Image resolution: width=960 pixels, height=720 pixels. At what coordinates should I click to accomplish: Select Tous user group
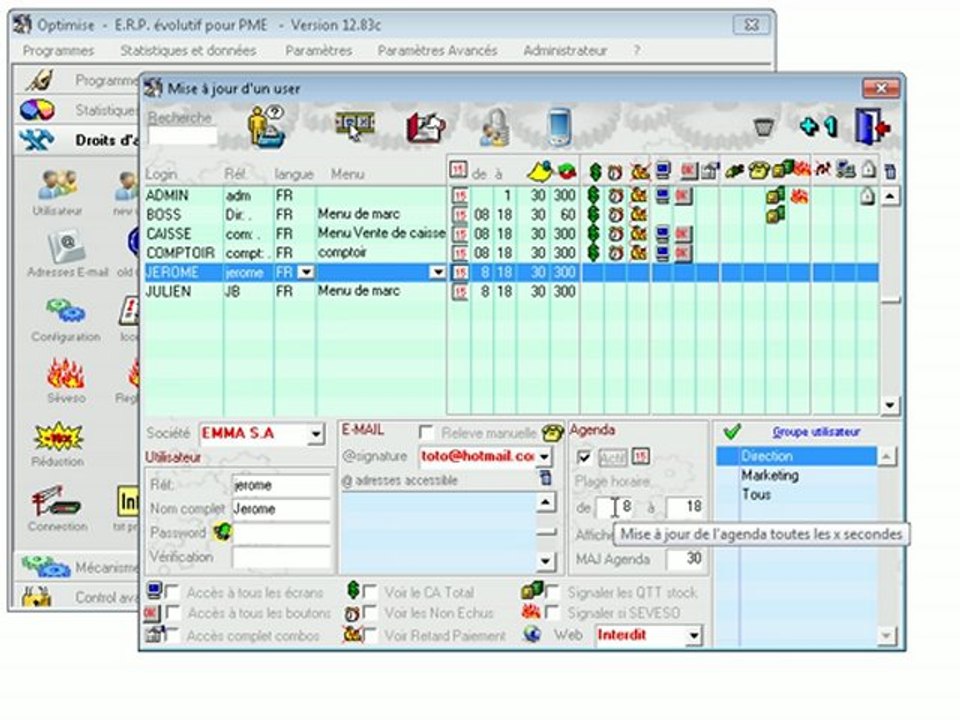(x=756, y=495)
